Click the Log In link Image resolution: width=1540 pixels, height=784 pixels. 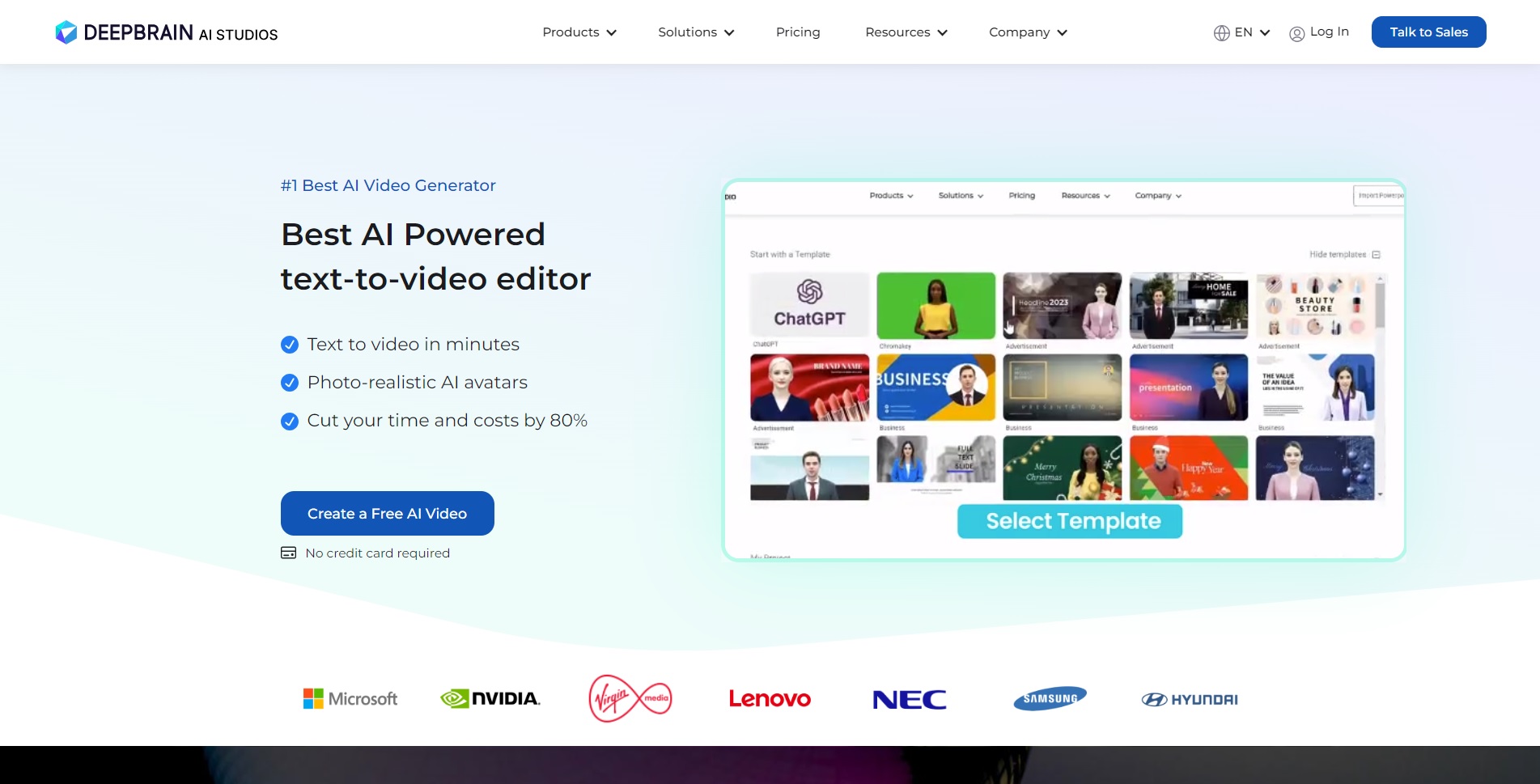[x=1319, y=32]
